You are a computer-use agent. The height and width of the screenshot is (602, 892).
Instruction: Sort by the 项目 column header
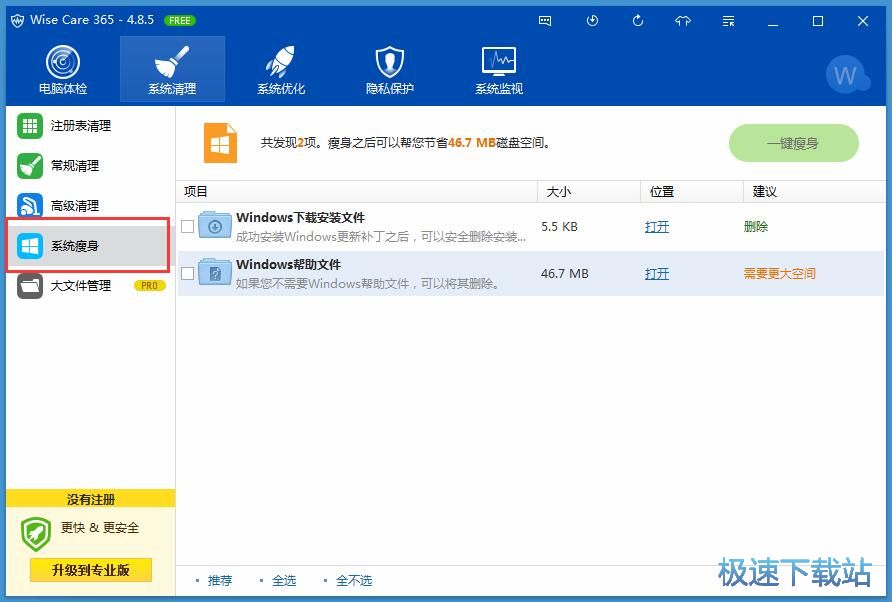click(357, 192)
